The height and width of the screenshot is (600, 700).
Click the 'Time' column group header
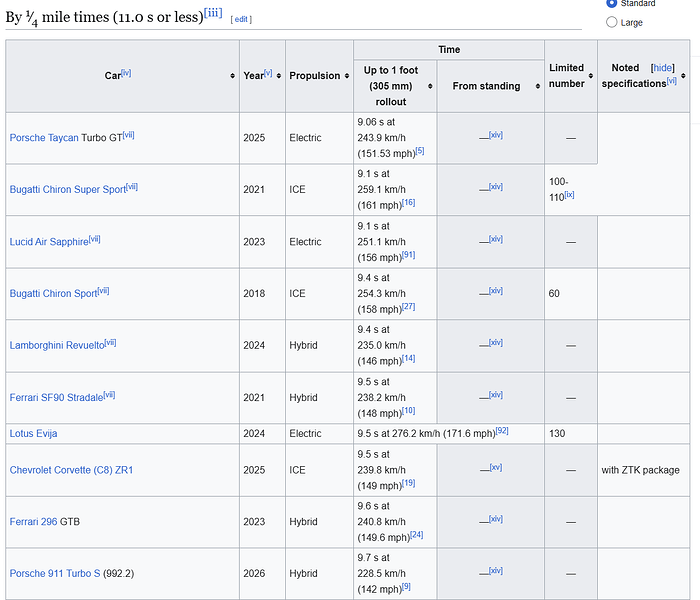click(x=449, y=50)
